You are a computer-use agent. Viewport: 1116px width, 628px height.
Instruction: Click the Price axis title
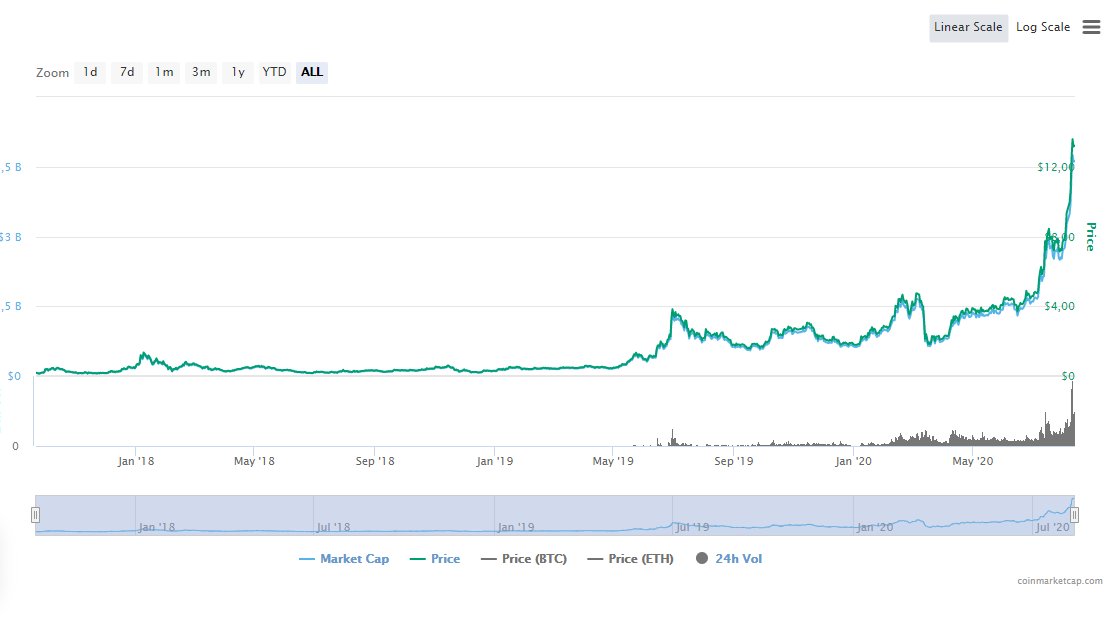(x=1090, y=236)
